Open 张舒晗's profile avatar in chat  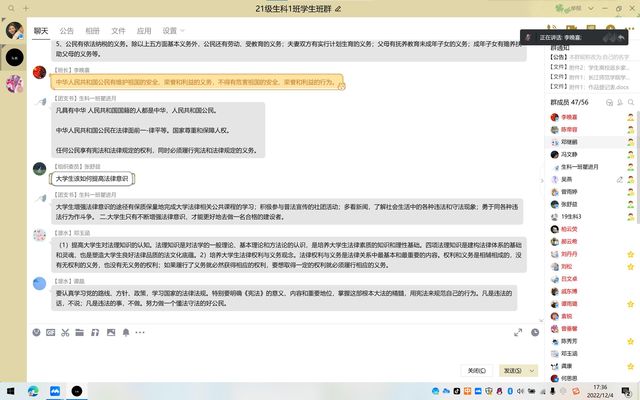coord(39,167)
